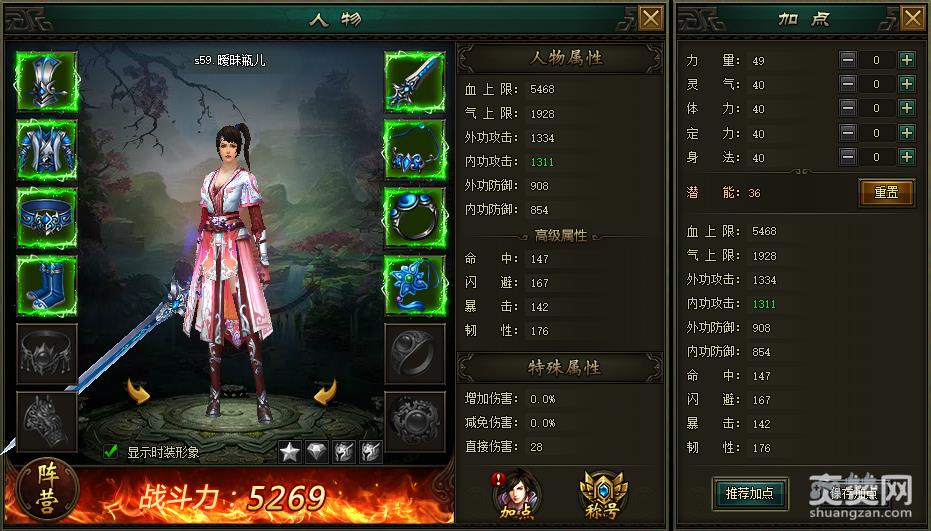Rotate the character left with the arrow
This screenshot has width=931, height=531.
[x=138, y=391]
